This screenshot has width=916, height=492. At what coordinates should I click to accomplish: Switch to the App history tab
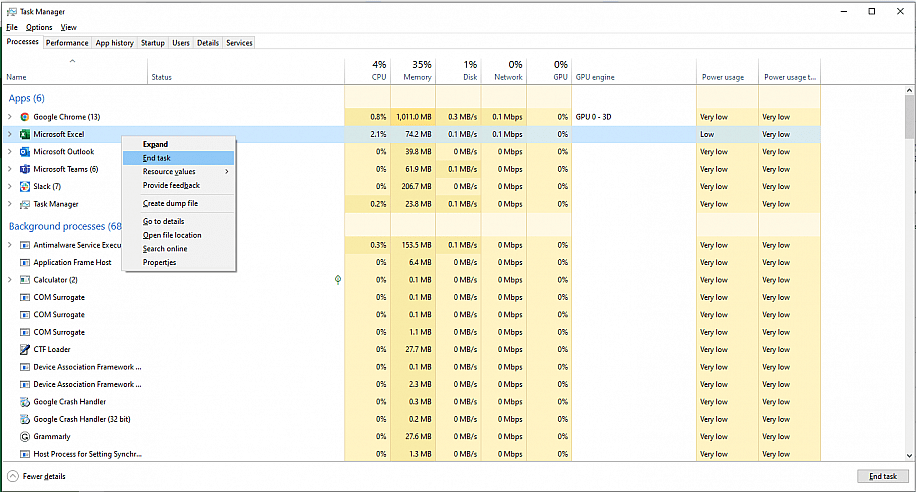pos(114,43)
